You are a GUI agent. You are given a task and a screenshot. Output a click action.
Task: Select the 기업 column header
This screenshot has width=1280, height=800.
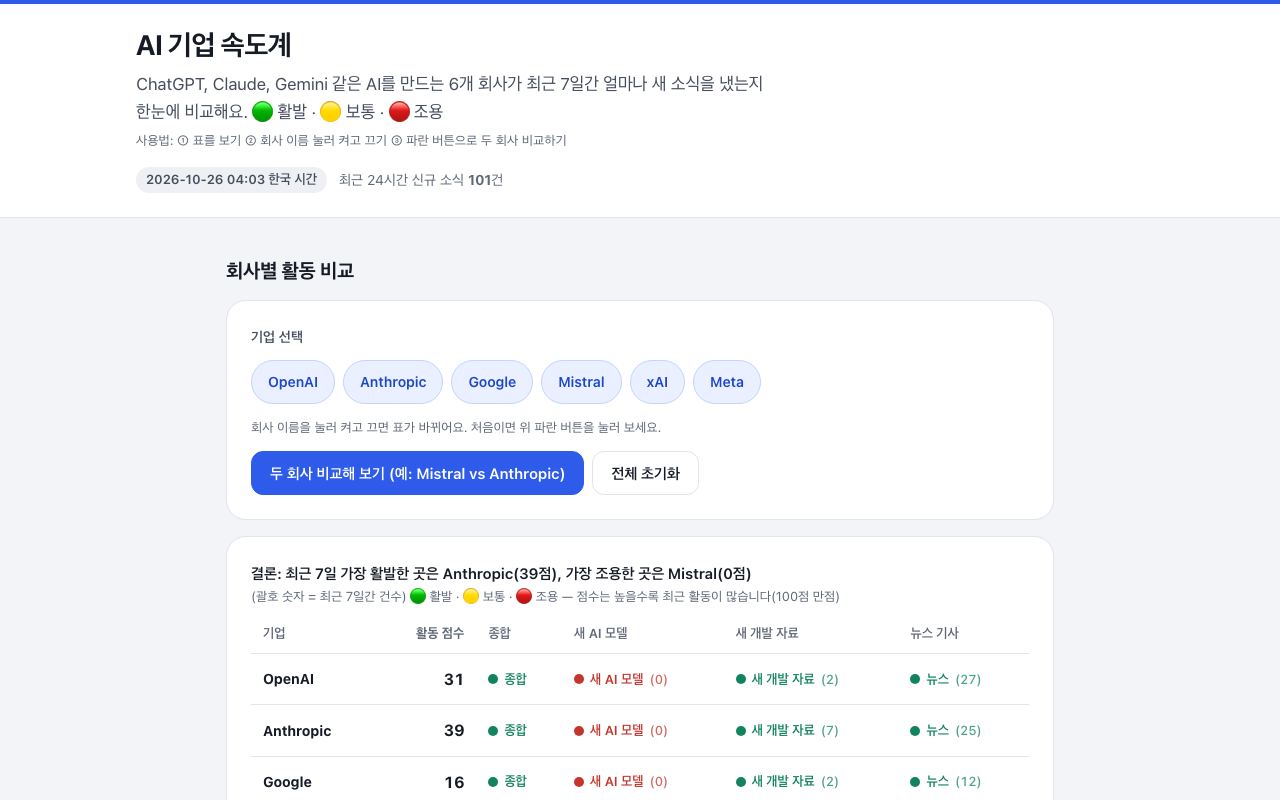click(274, 633)
